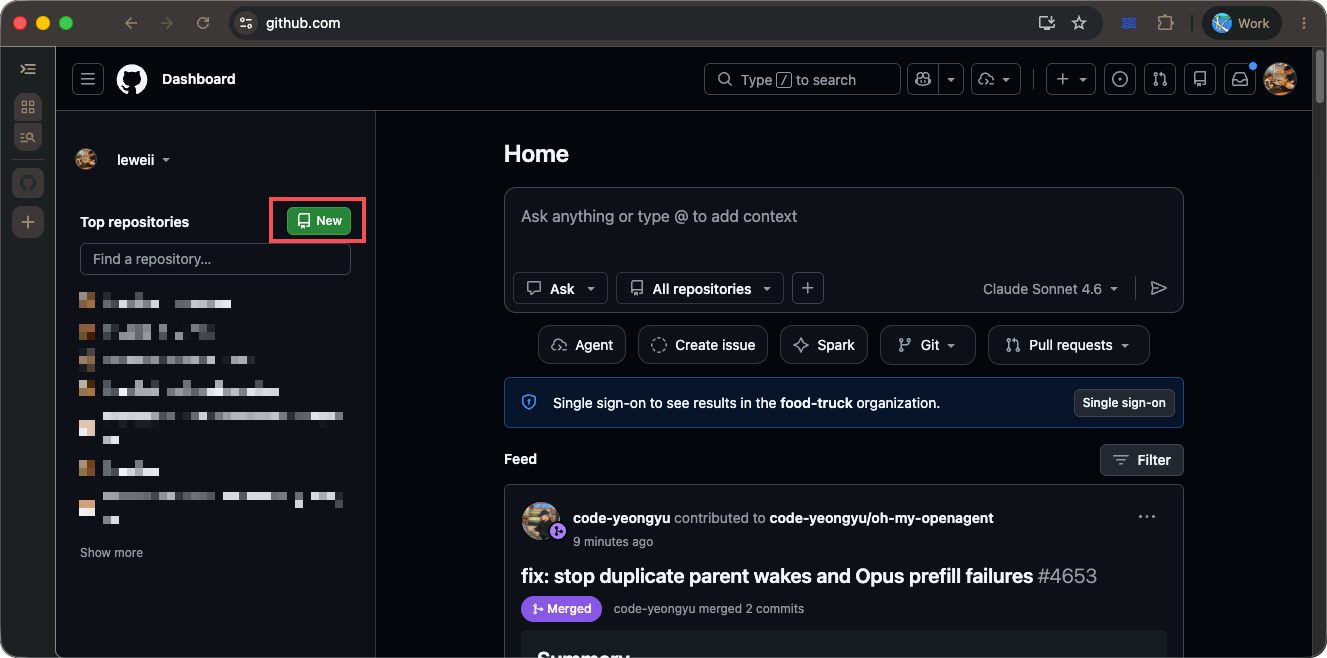Open new tab with sidebar plus button
The width and height of the screenshot is (1327, 658).
[x=28, y=222]
